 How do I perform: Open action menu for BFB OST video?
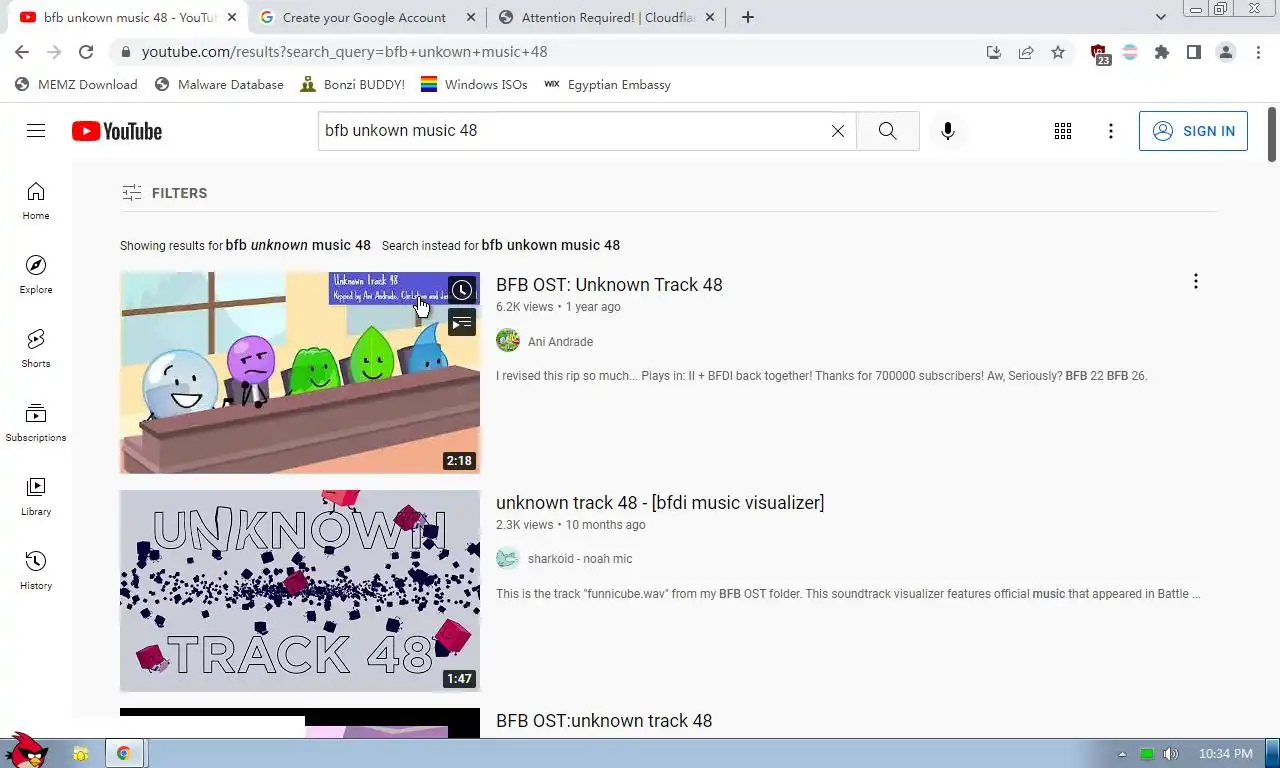point(1195,282)
